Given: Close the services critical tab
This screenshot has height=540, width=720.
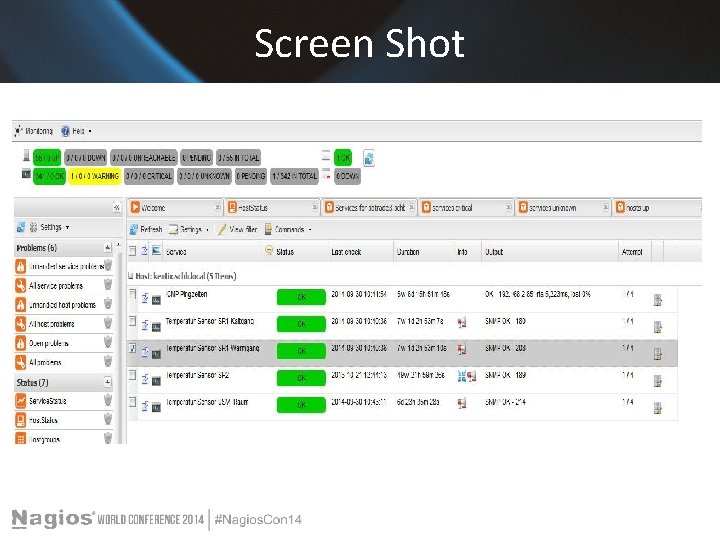Looking at the screenshot, I should click(x=508, y=208).
